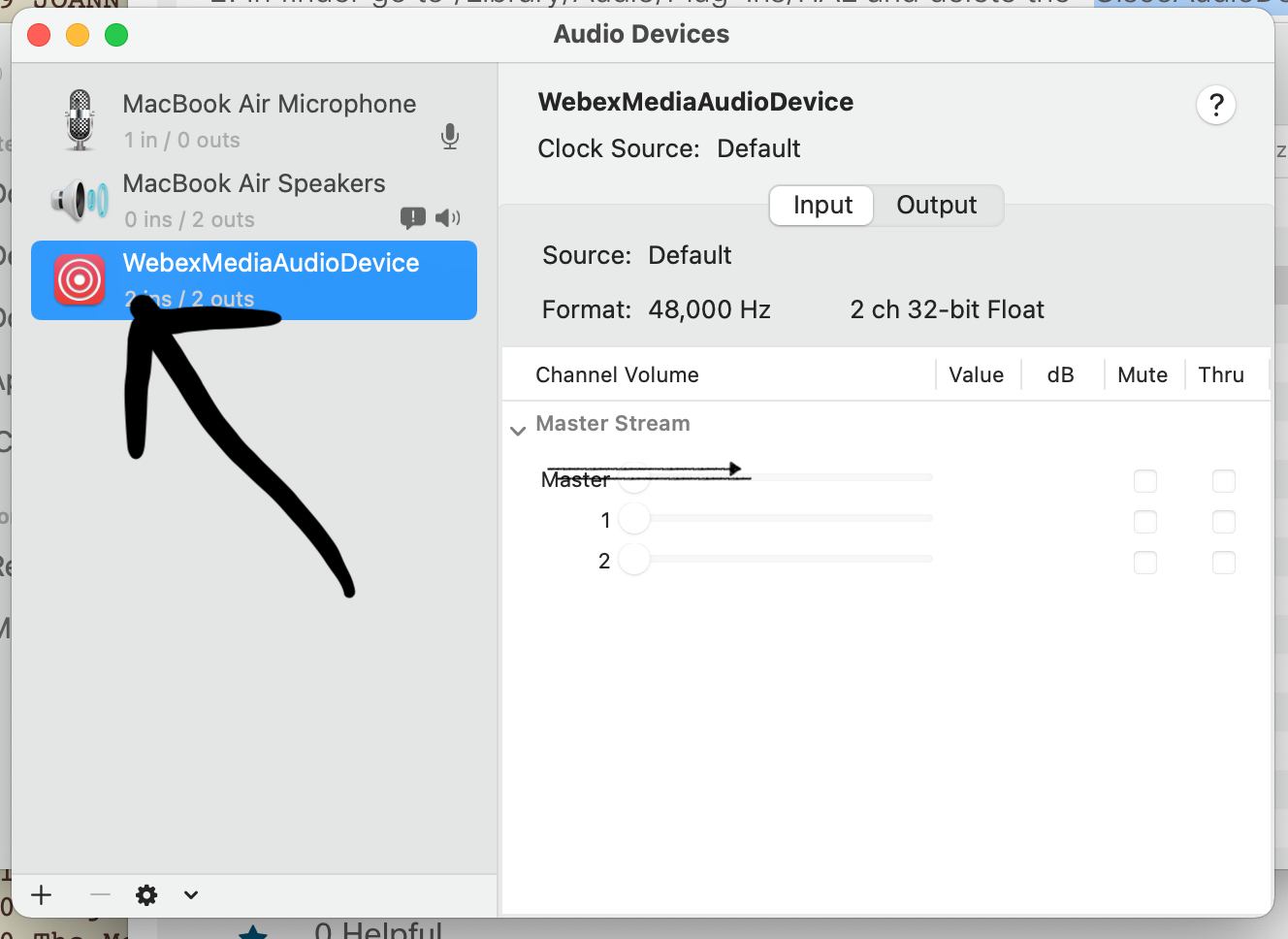Add a new device with the plus button

pyautogui.click(x=42, y=894)
